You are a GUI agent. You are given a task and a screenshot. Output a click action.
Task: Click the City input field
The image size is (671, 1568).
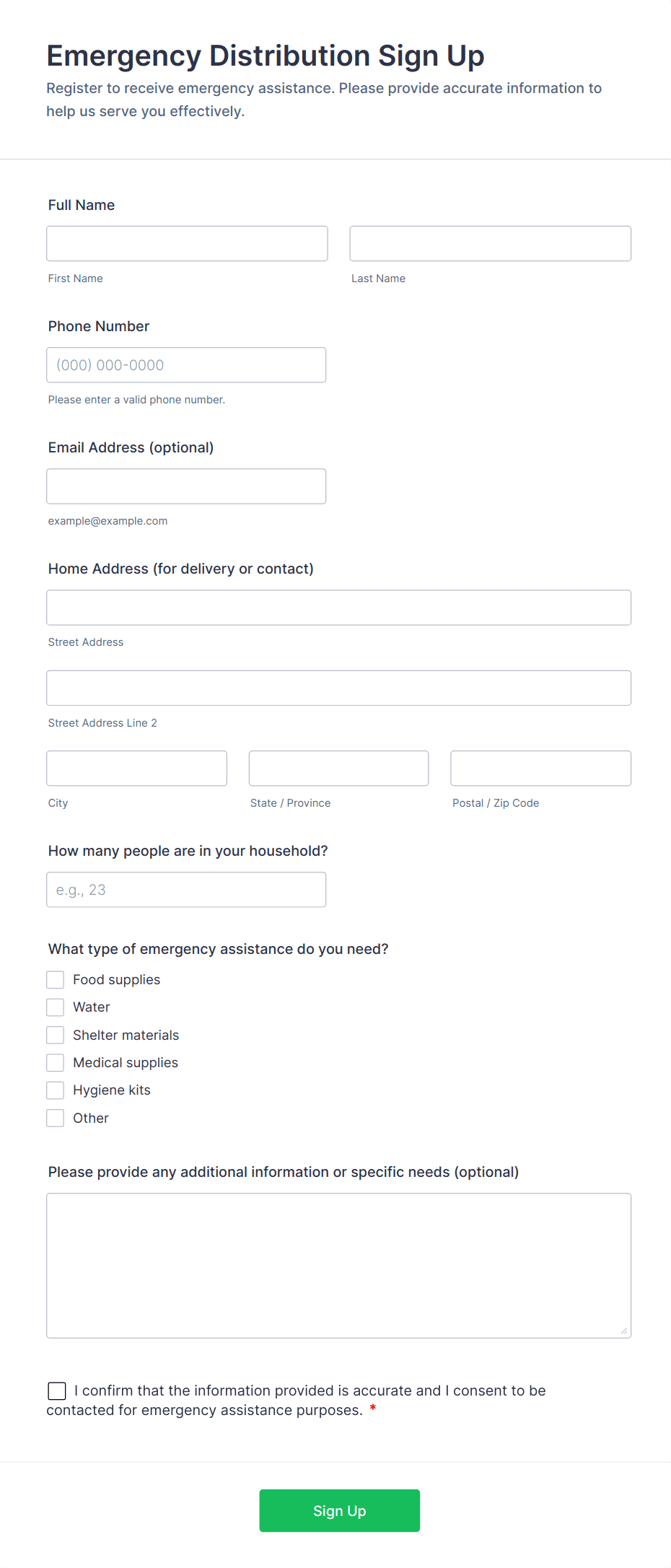(136, 768)
